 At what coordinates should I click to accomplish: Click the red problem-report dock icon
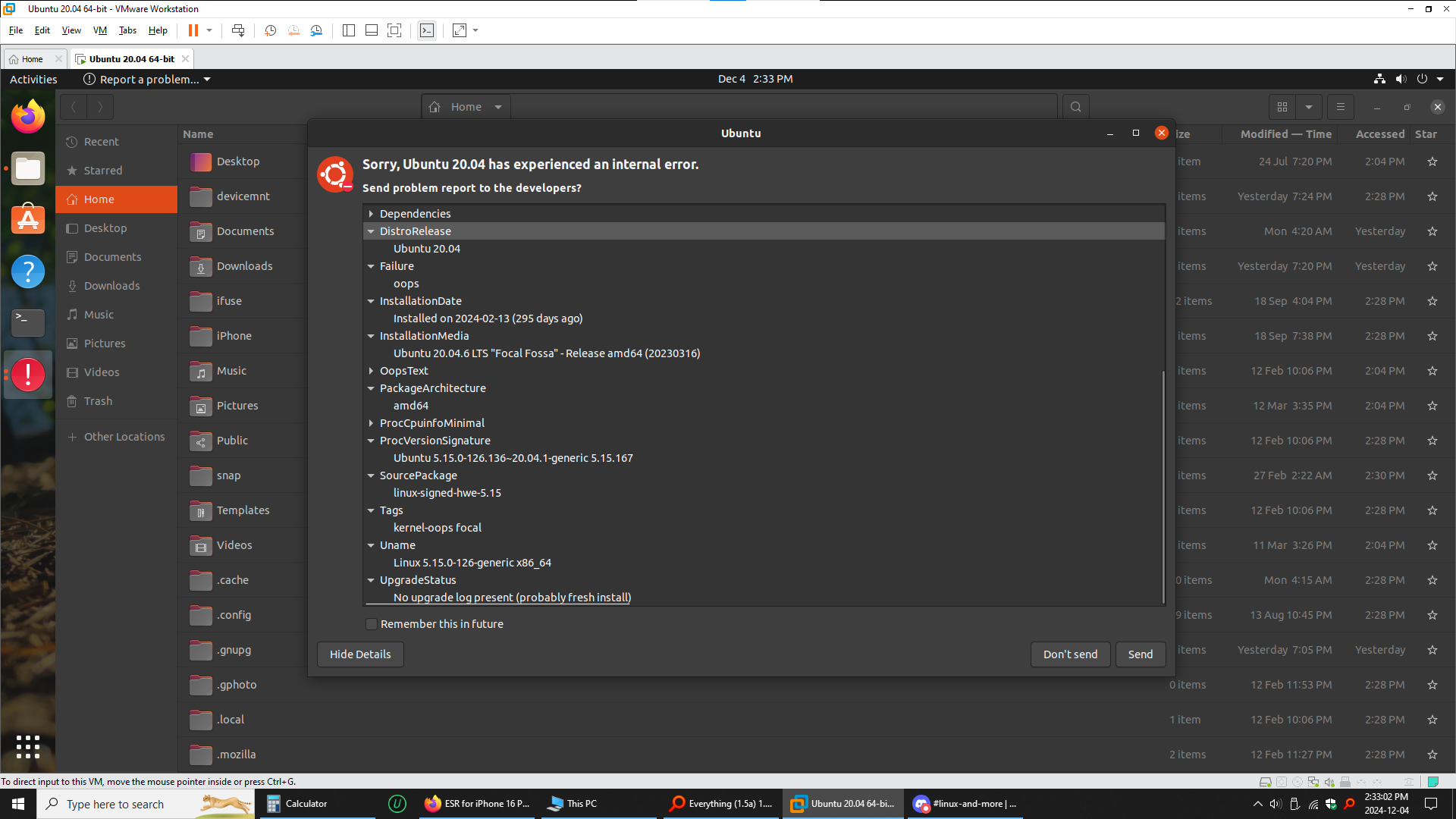[28, 375]
